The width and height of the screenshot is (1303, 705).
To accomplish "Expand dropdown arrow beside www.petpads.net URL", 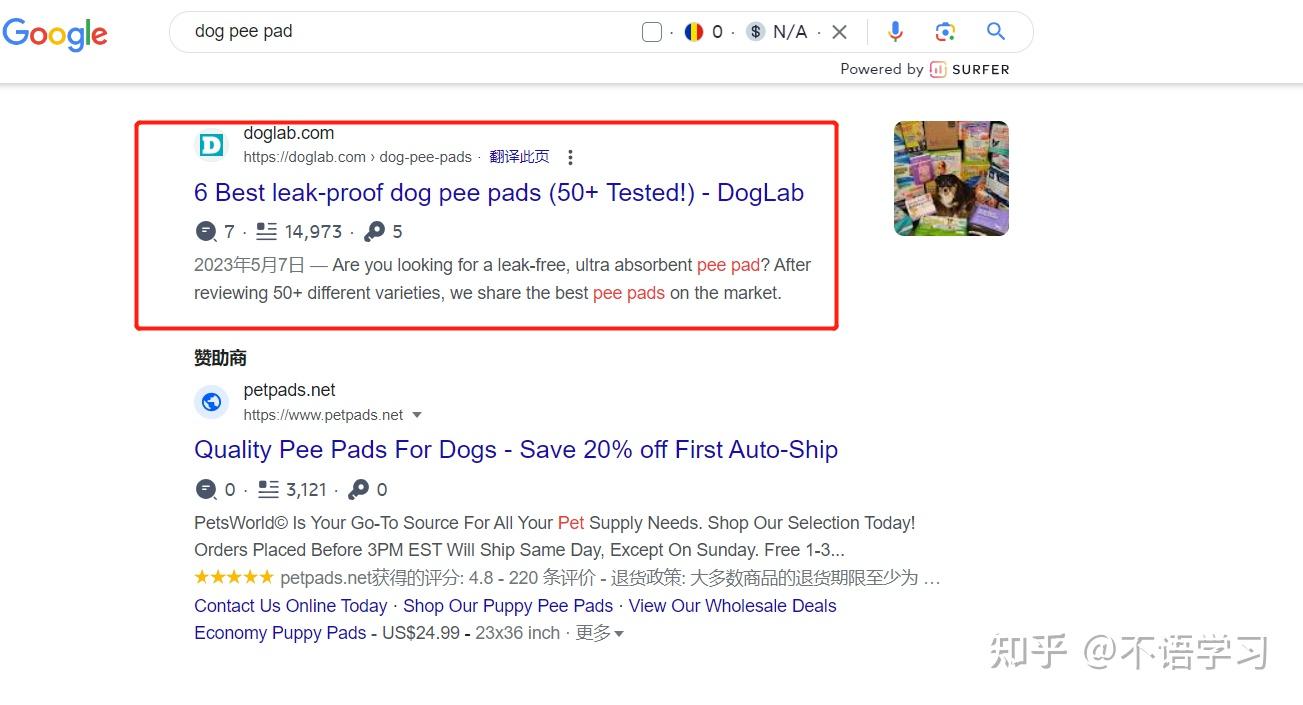I will (417, 415).
